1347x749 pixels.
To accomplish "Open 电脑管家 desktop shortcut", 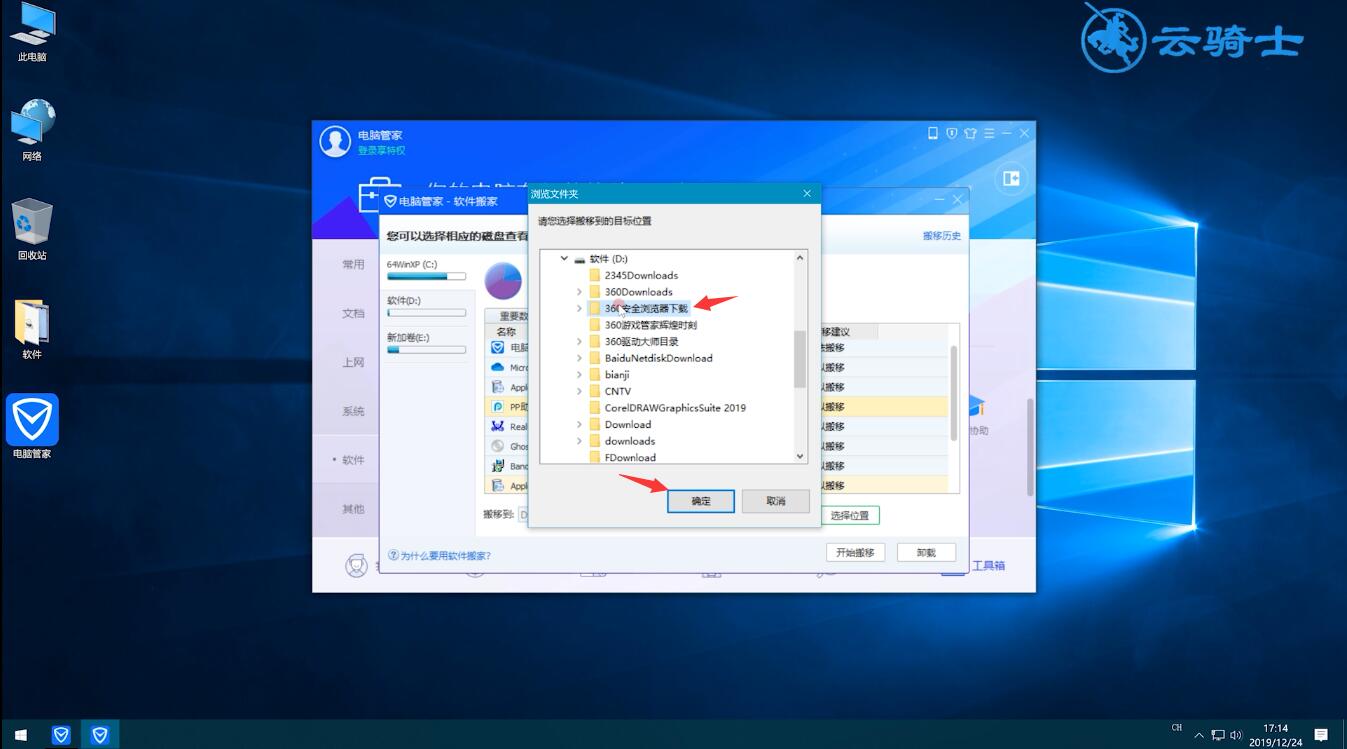I will (x=32, y=426).
